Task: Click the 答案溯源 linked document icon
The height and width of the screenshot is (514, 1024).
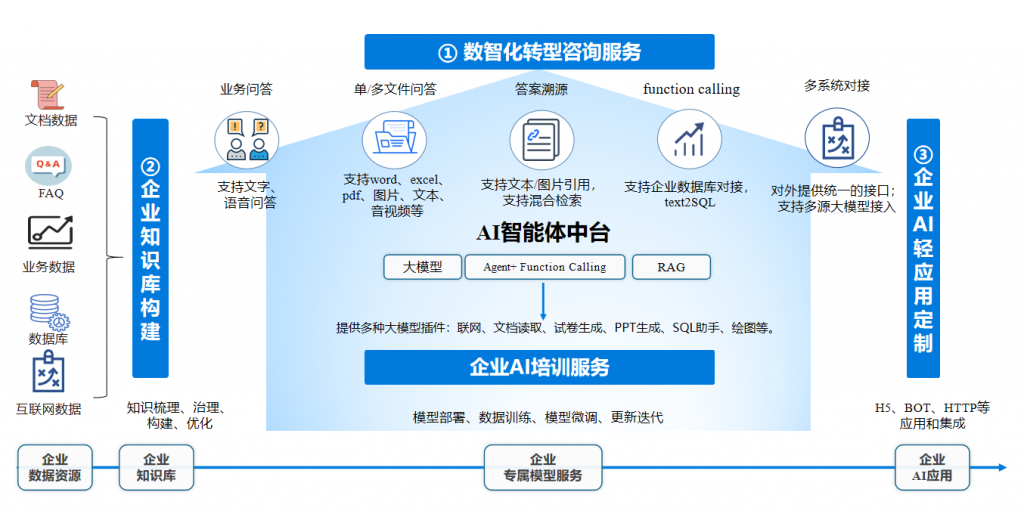Action: (541, 140)
